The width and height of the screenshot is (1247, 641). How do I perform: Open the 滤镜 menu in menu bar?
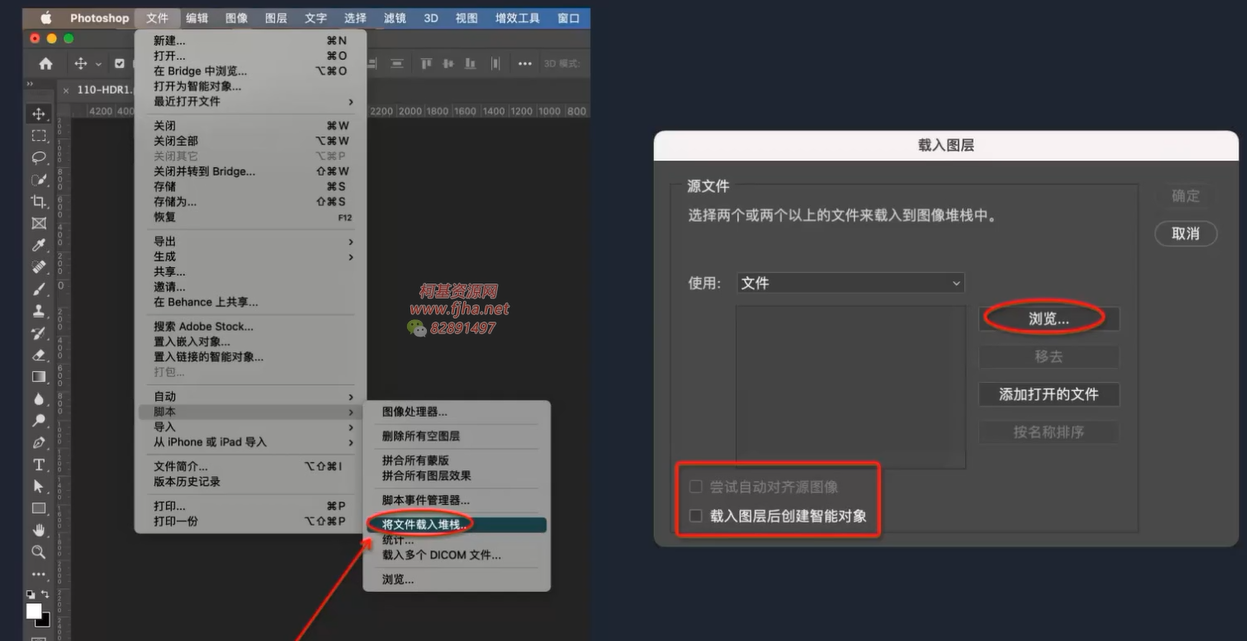point(395,18)
